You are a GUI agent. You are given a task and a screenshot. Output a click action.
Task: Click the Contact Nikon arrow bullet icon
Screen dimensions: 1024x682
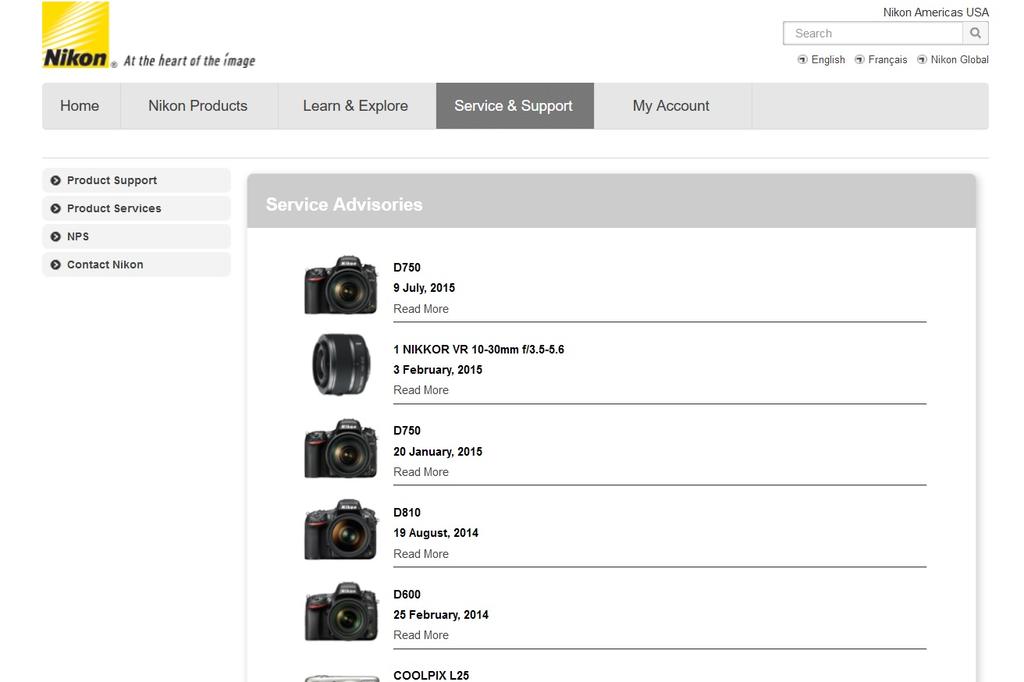(x=56, y=265)
